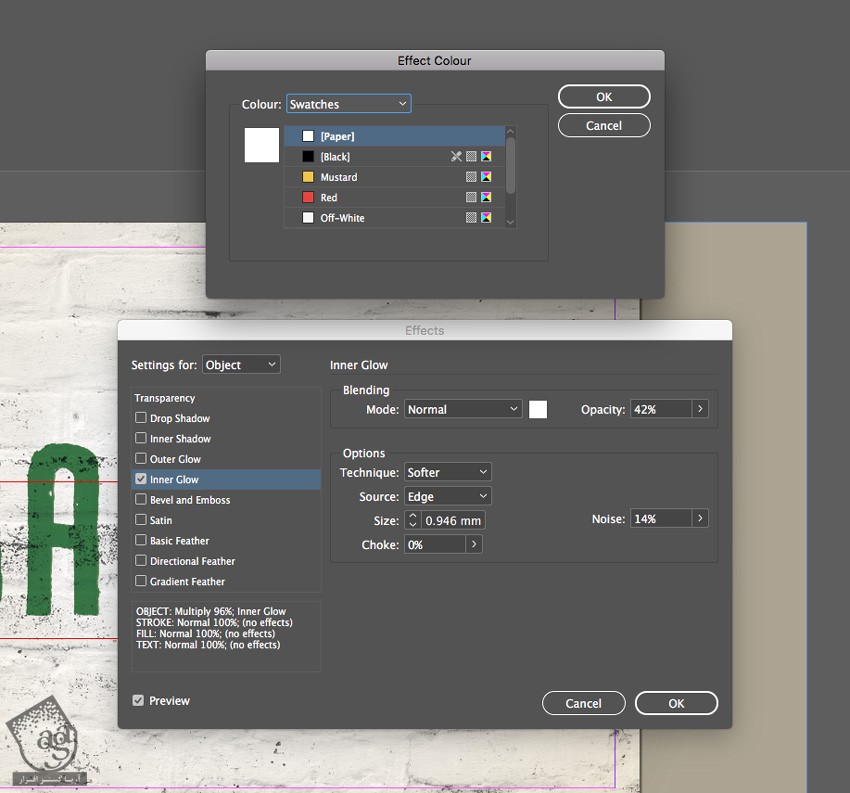This screenshot has width=850, height=793.
Task: Open the Colour Swatches dropdown
Action: [x=348, y=104]
